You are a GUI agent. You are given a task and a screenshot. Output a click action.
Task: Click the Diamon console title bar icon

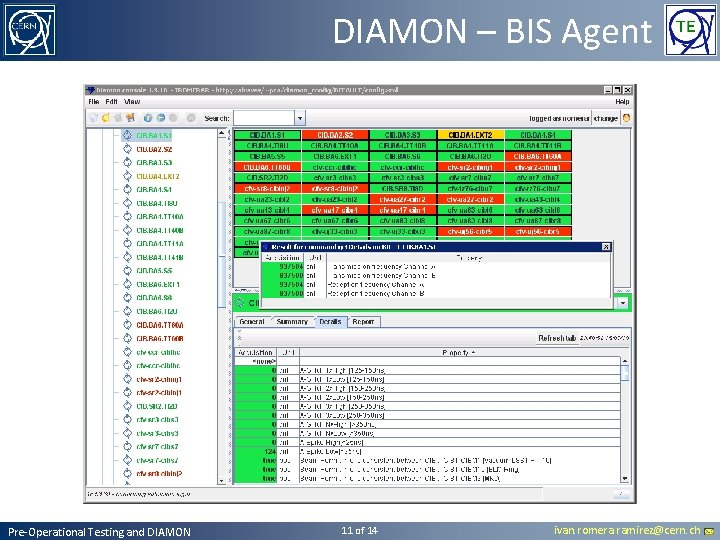90,90
